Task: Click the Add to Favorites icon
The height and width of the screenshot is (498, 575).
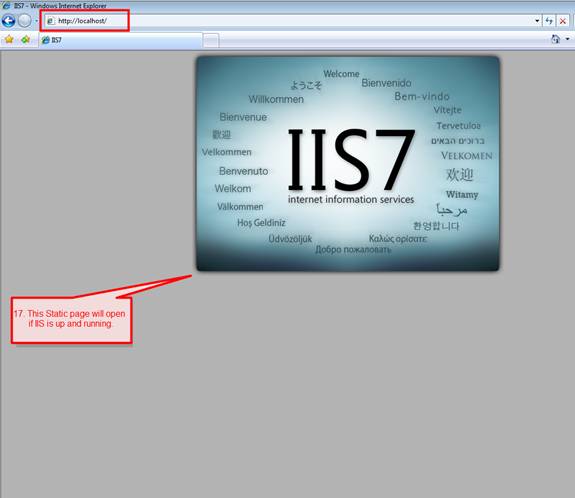Action: point(25,40)
